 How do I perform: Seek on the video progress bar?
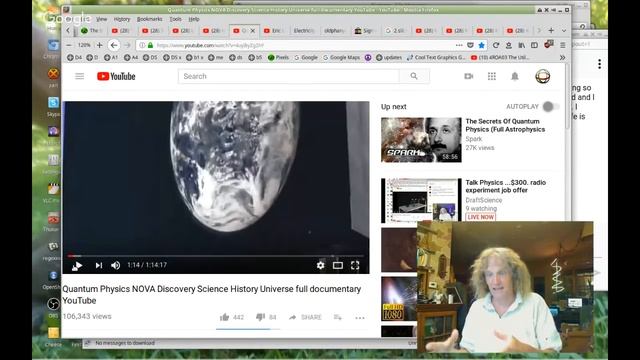pos(216,256)
